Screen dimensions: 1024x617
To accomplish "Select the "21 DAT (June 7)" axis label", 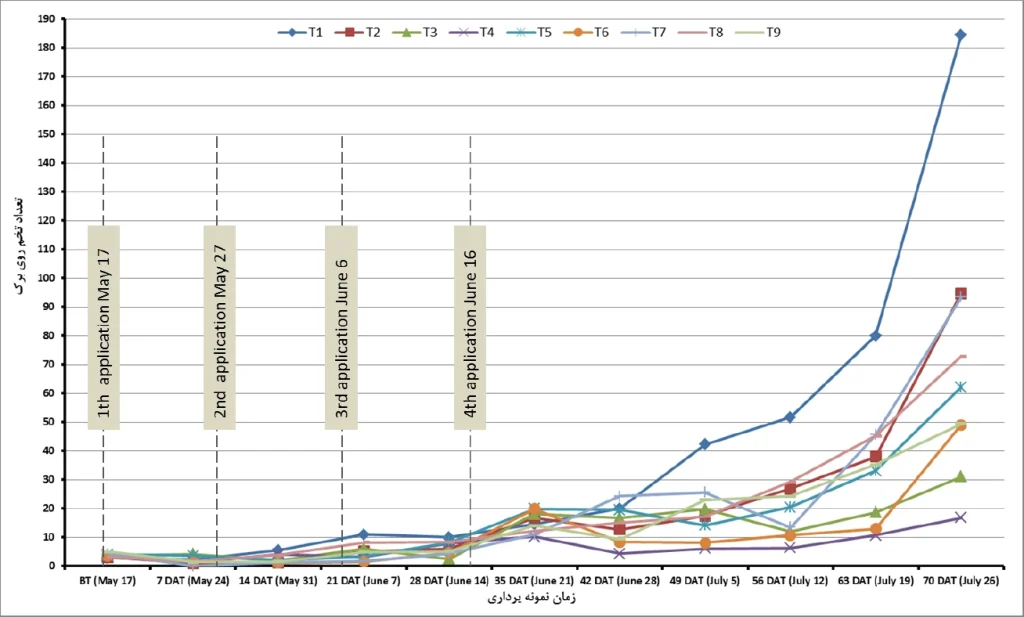I will 364,580.
